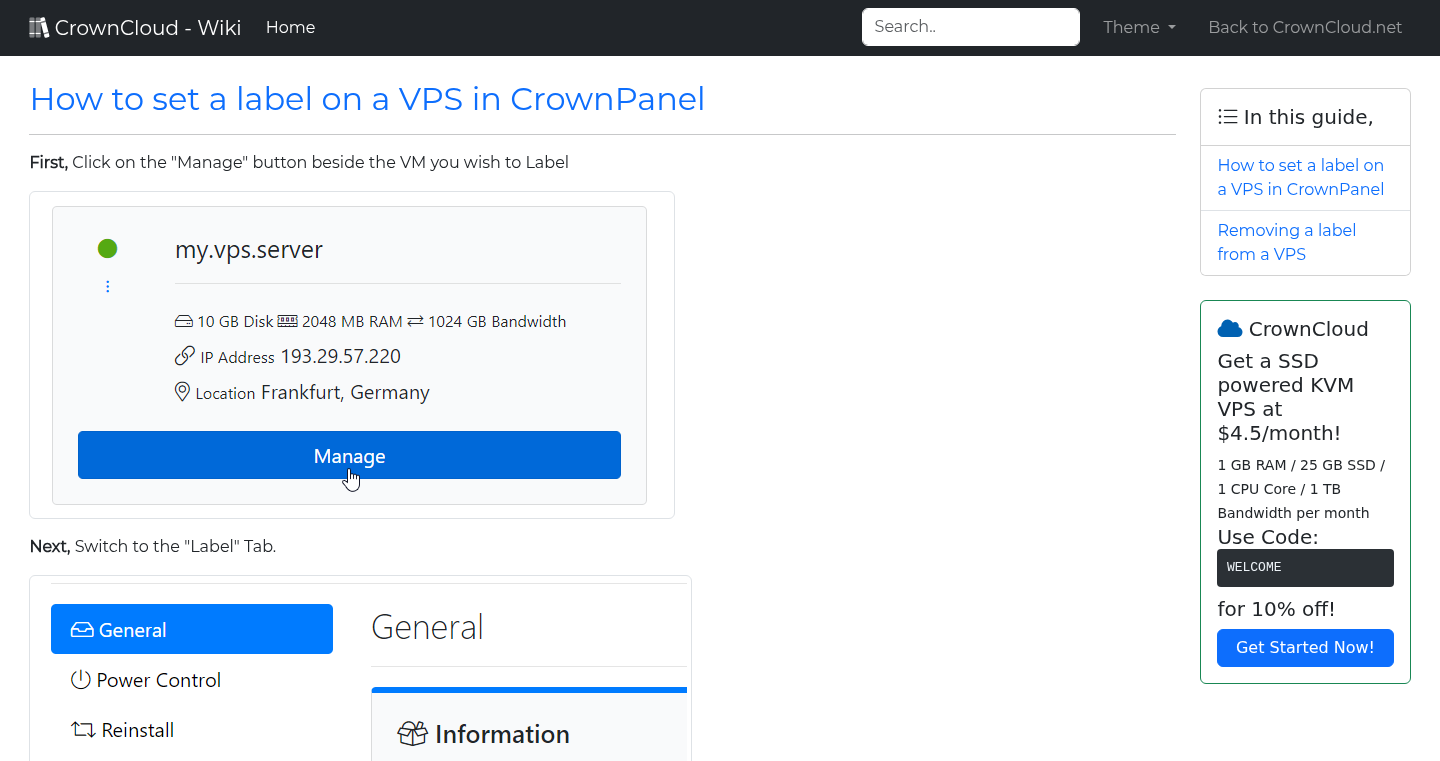Image resolution: width=1440 pixels, height=761 pixels.
Task: Open the Theme dropdown menu
Action: point(1139,27)
